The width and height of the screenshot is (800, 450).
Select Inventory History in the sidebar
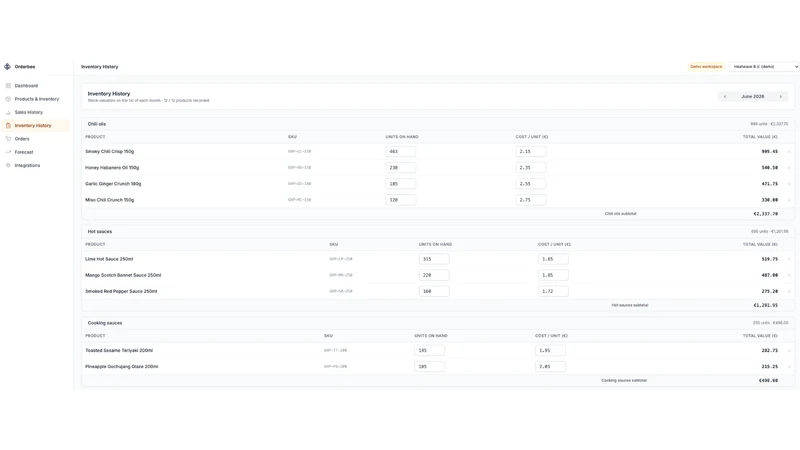pos(35,126)
